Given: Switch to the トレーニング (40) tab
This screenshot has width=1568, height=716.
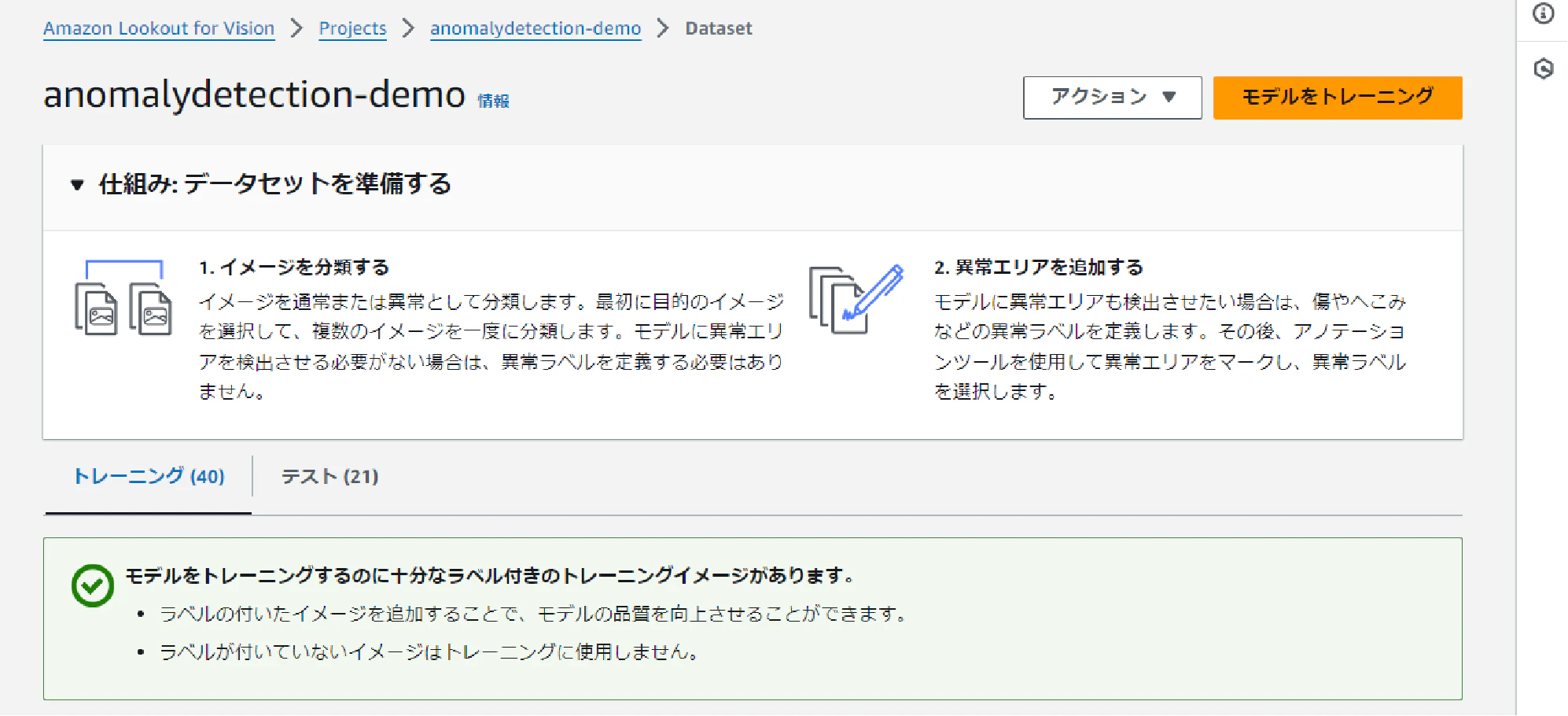Looking at the screenshot, I should point(149,476).
